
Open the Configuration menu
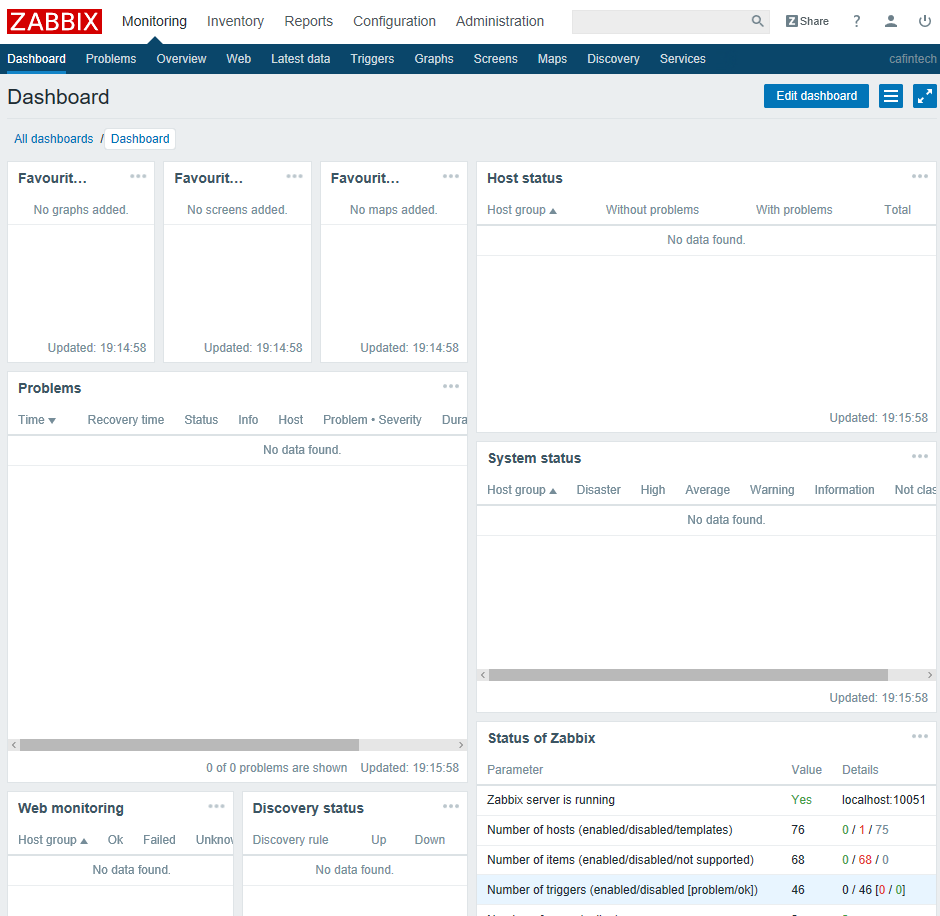(x=394, y=21)
